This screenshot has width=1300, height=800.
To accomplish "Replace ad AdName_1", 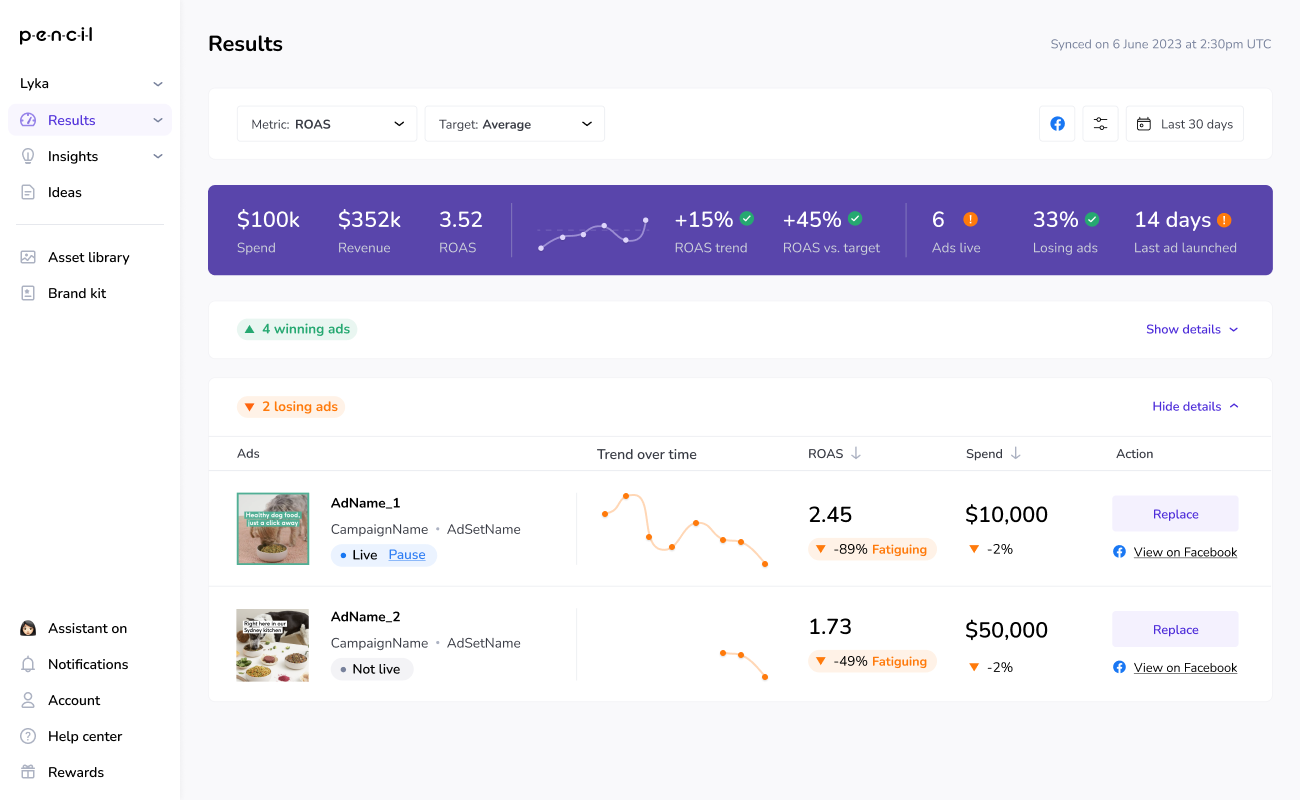I will [1175, 514].
